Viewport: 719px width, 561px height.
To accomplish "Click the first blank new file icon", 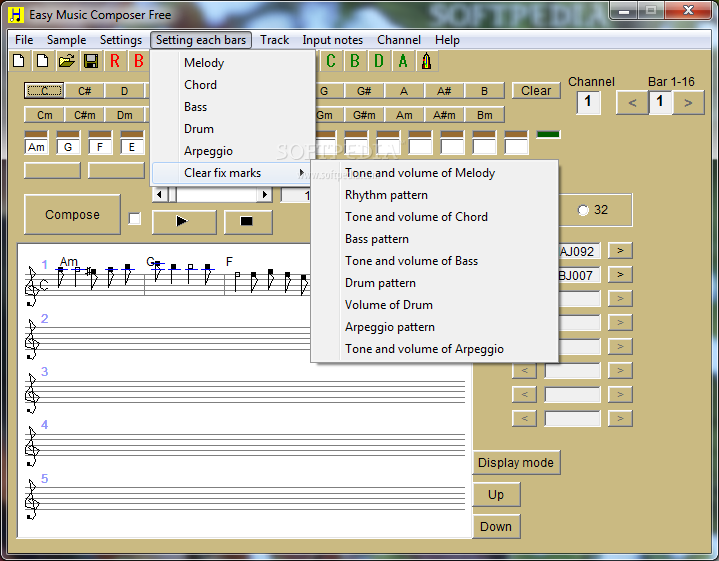I will point(19,61).
